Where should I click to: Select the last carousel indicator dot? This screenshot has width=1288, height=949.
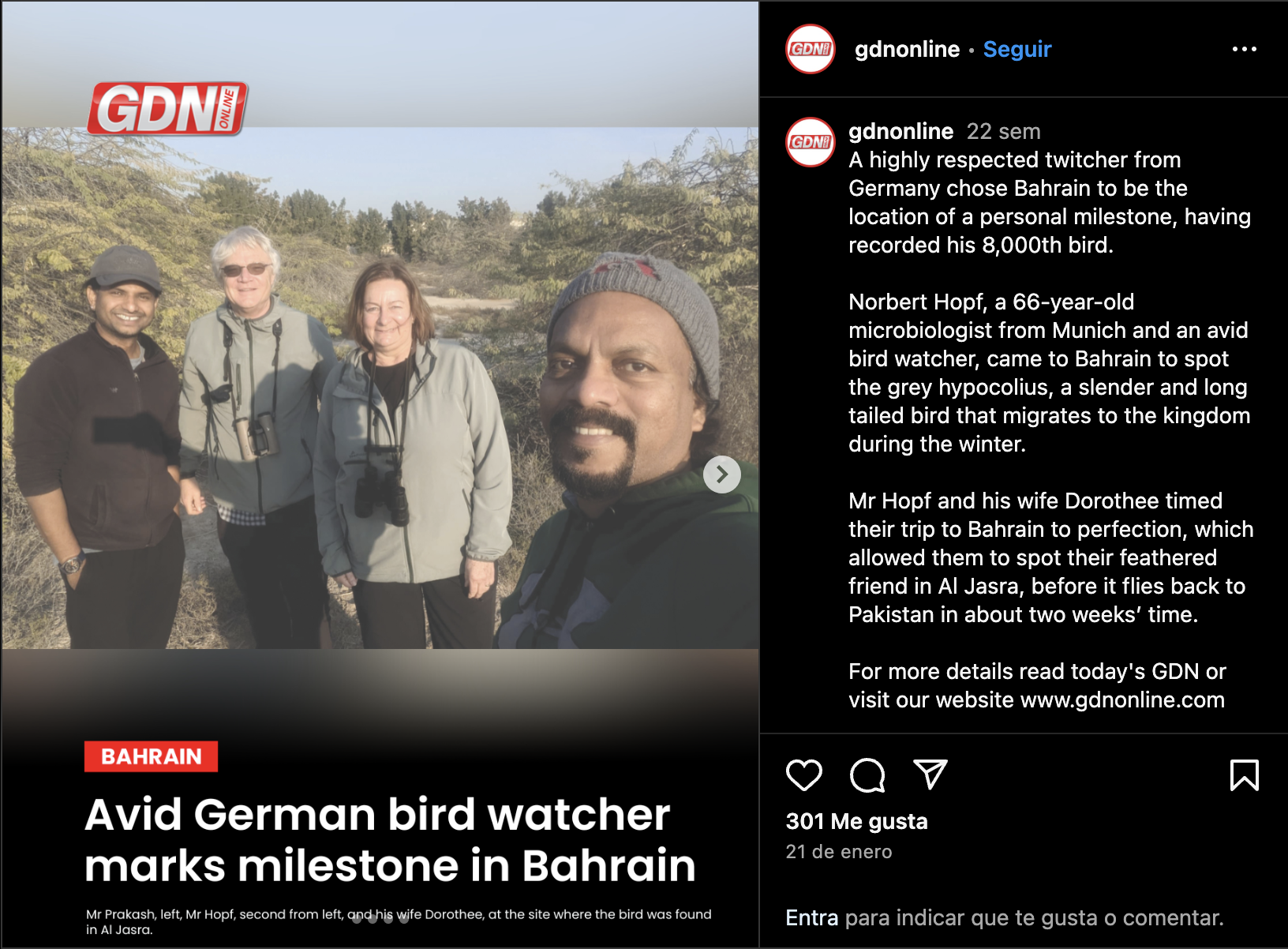[x=403, y=918]
